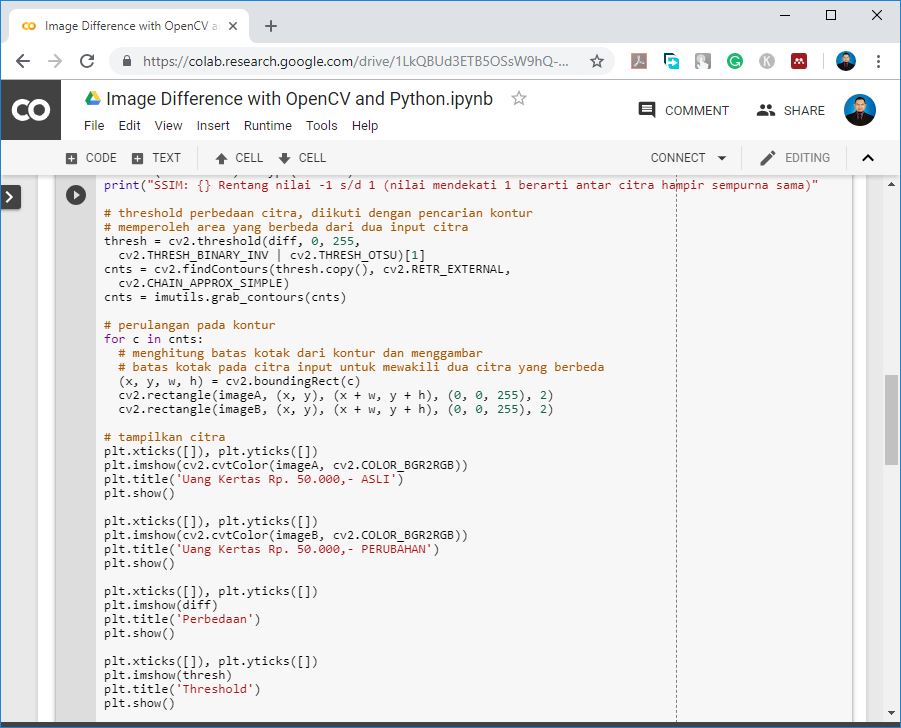Image resolution: width=901 pixels, height=728 pixels.
Task: Open the Runtime menu
Action: pos(267,125)
